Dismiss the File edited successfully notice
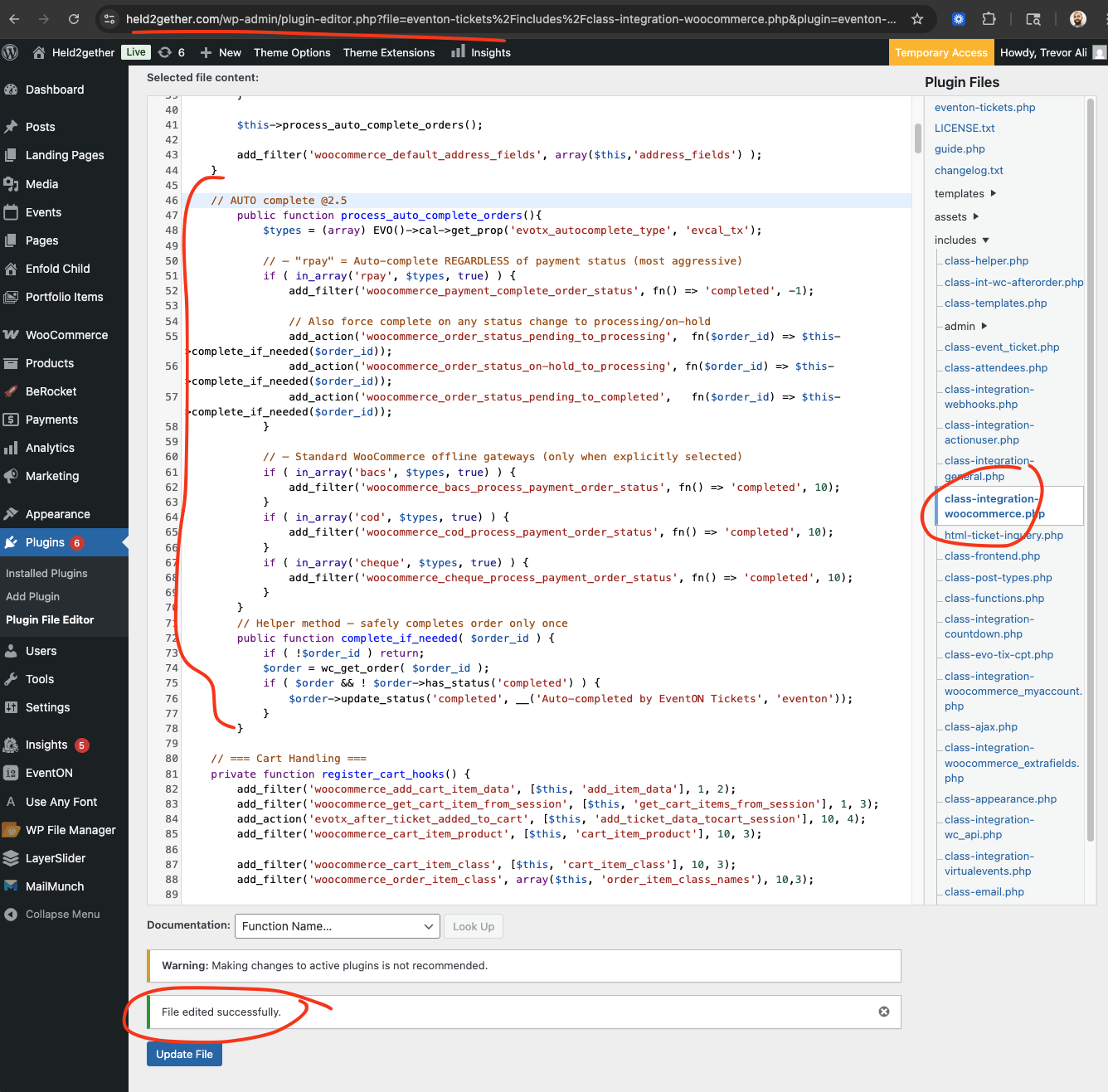 [883, 1012]
